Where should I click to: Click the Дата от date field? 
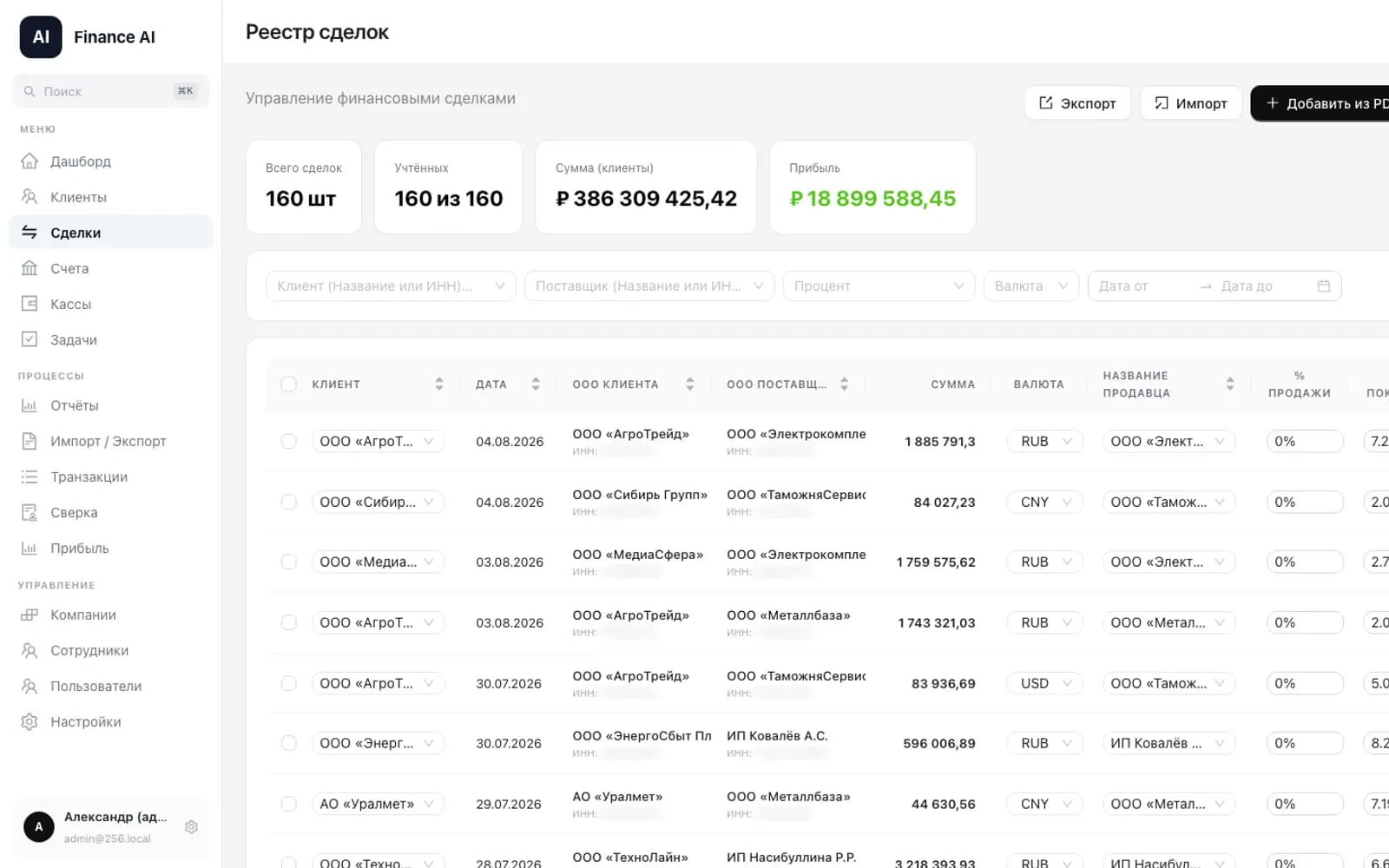pos(1142,286)
